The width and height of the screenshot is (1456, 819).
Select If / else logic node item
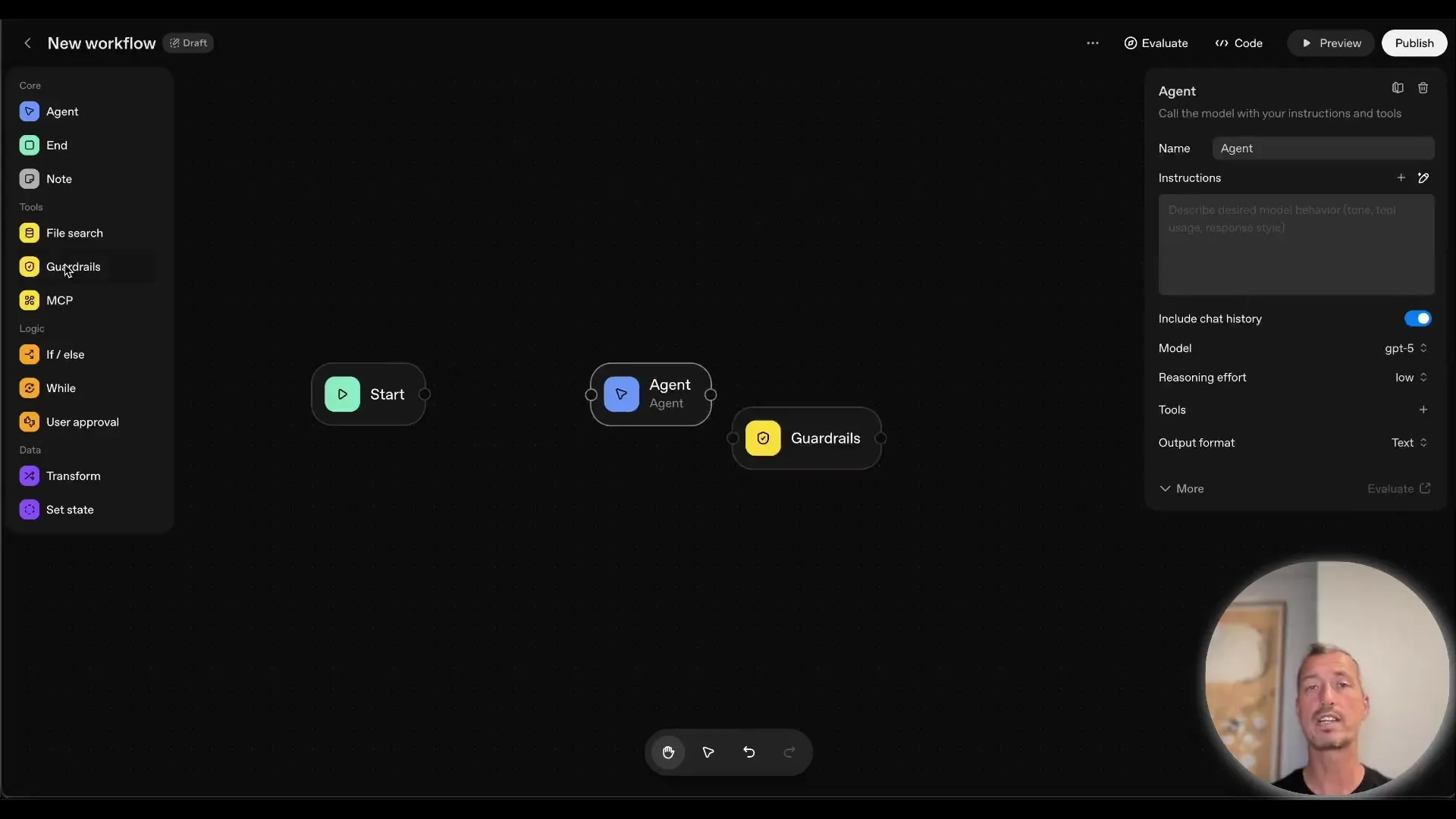[65, 355]
